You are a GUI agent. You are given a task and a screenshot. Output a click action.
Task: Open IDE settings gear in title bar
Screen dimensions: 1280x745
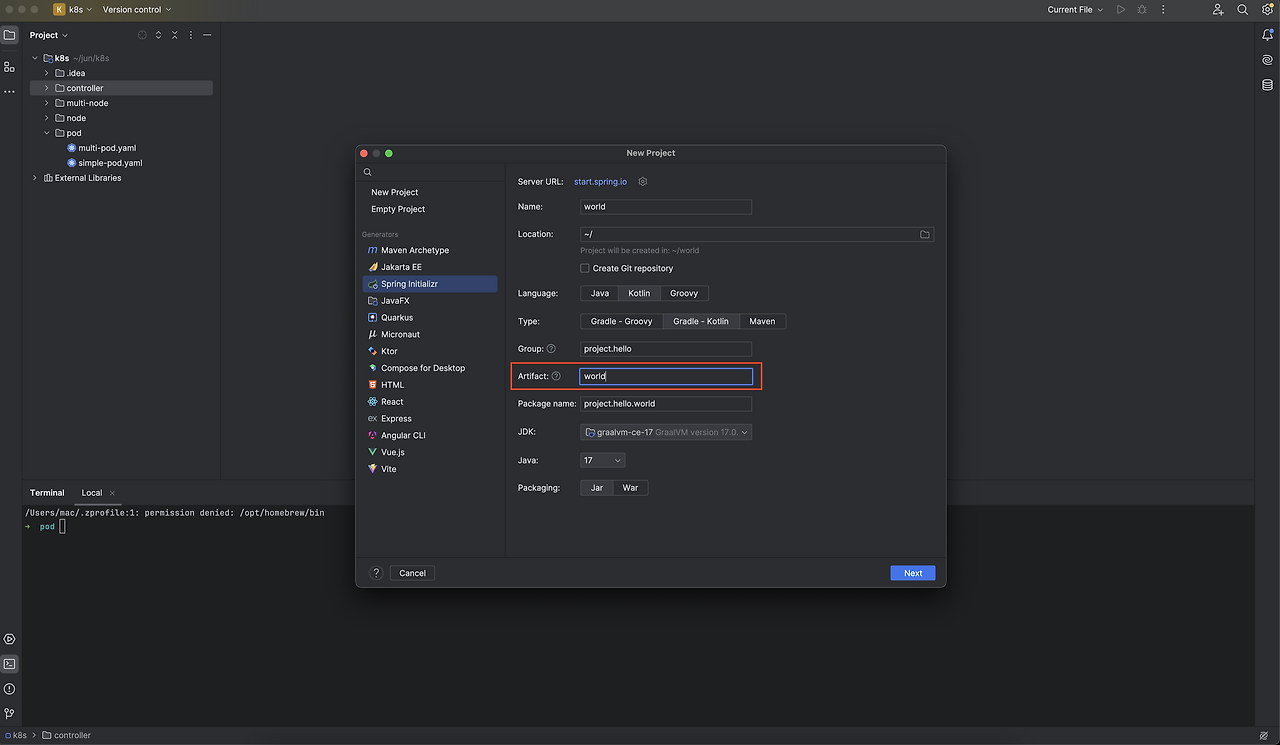(1267, 9)
